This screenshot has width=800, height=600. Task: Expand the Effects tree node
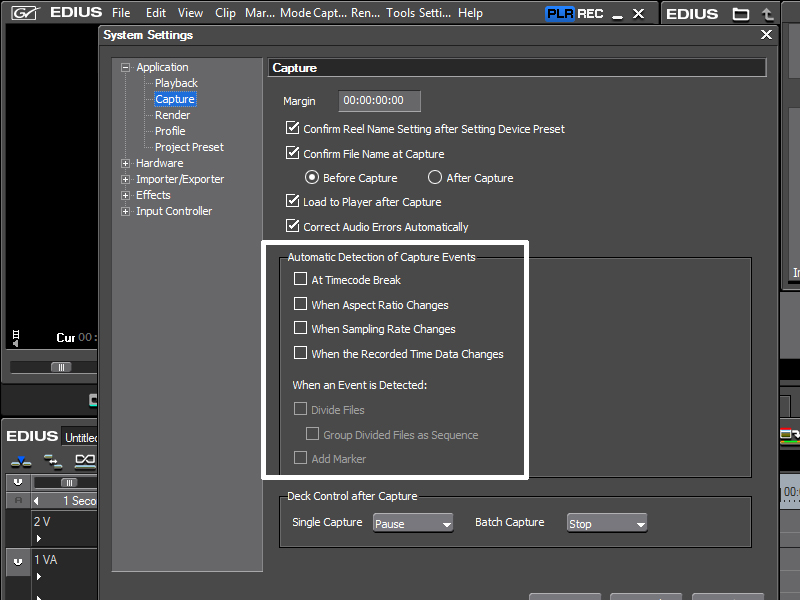pos(125,195)
